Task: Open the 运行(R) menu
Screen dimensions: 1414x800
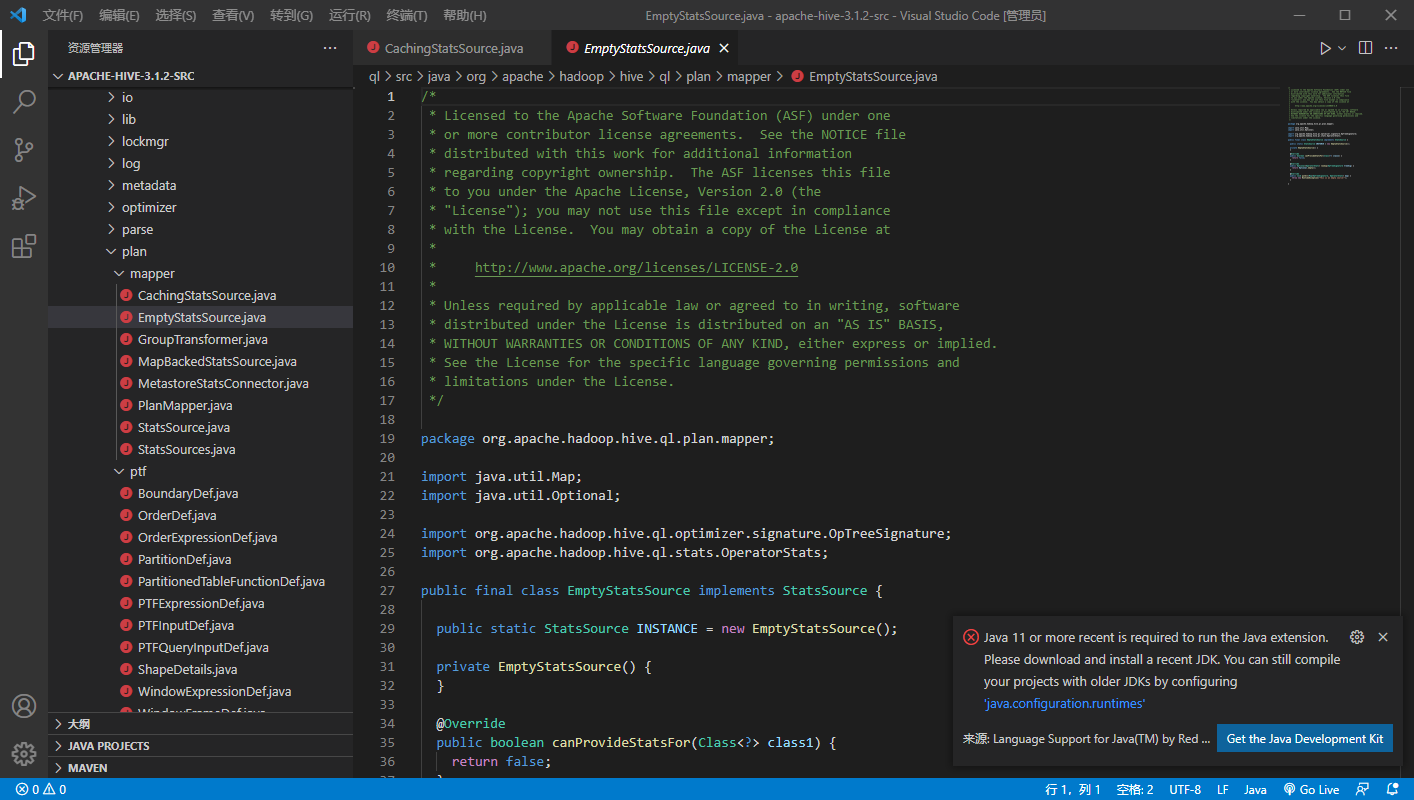Action: [349, 15]
